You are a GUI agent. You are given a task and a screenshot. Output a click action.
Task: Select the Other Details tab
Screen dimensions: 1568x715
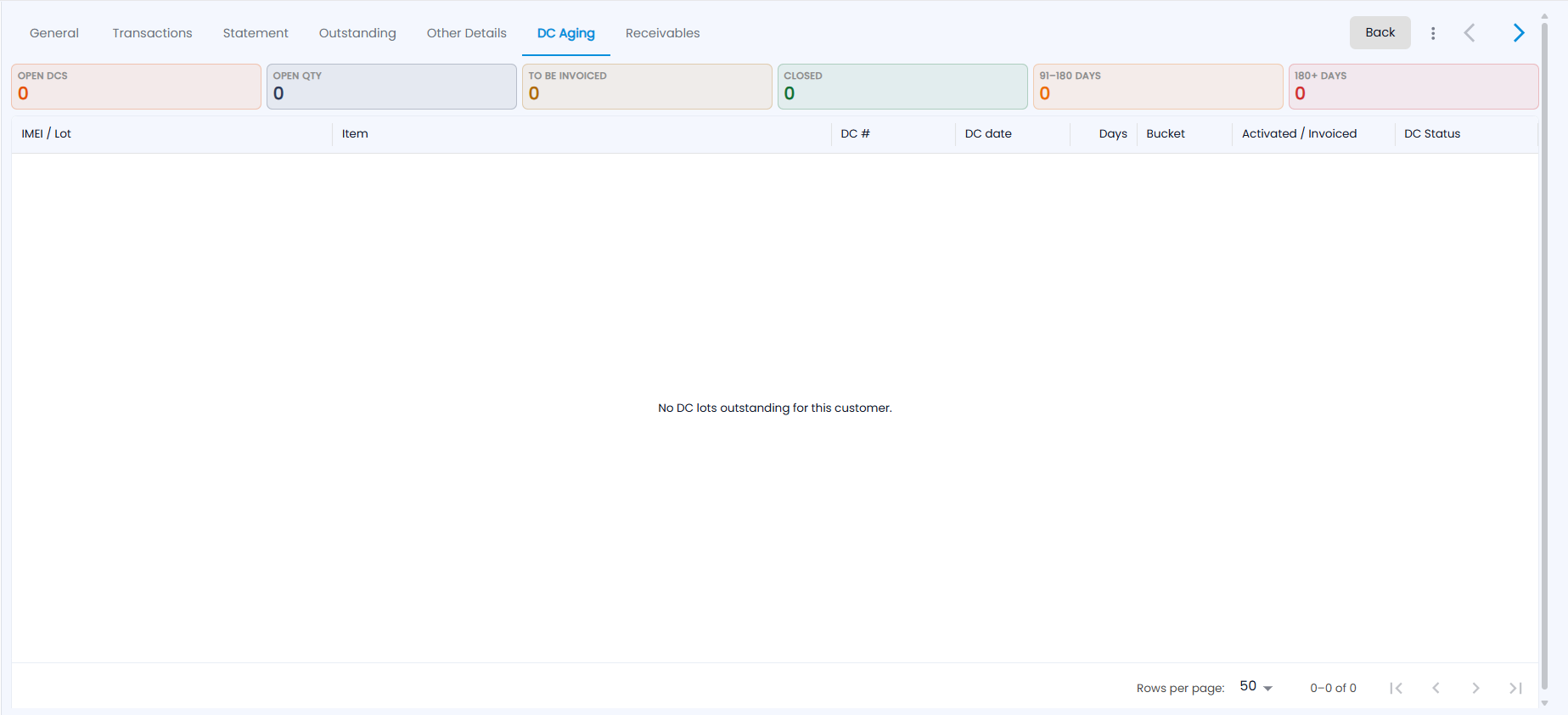pyautogui.click(x=467, y=33)
